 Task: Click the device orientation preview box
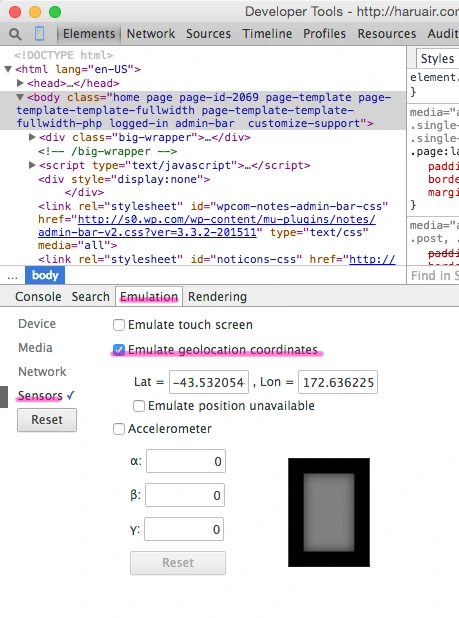pyautogui.click(x=329, y=512)
